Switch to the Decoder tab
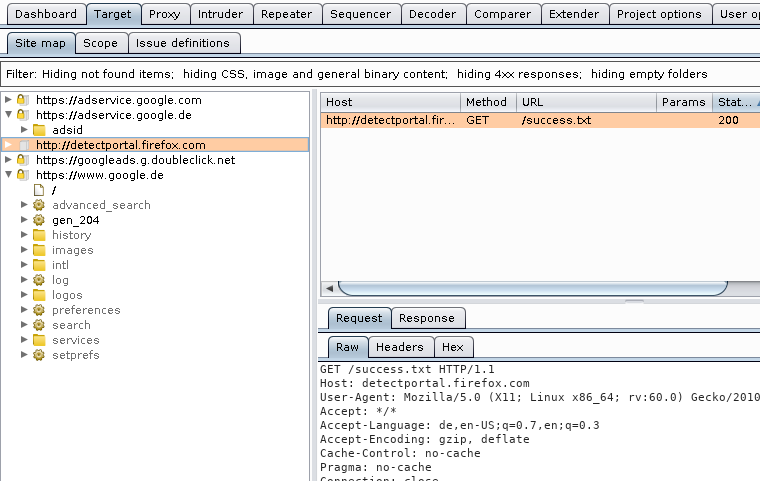The image size is (760, 481). pyautogui.click(x=433, y=14)
